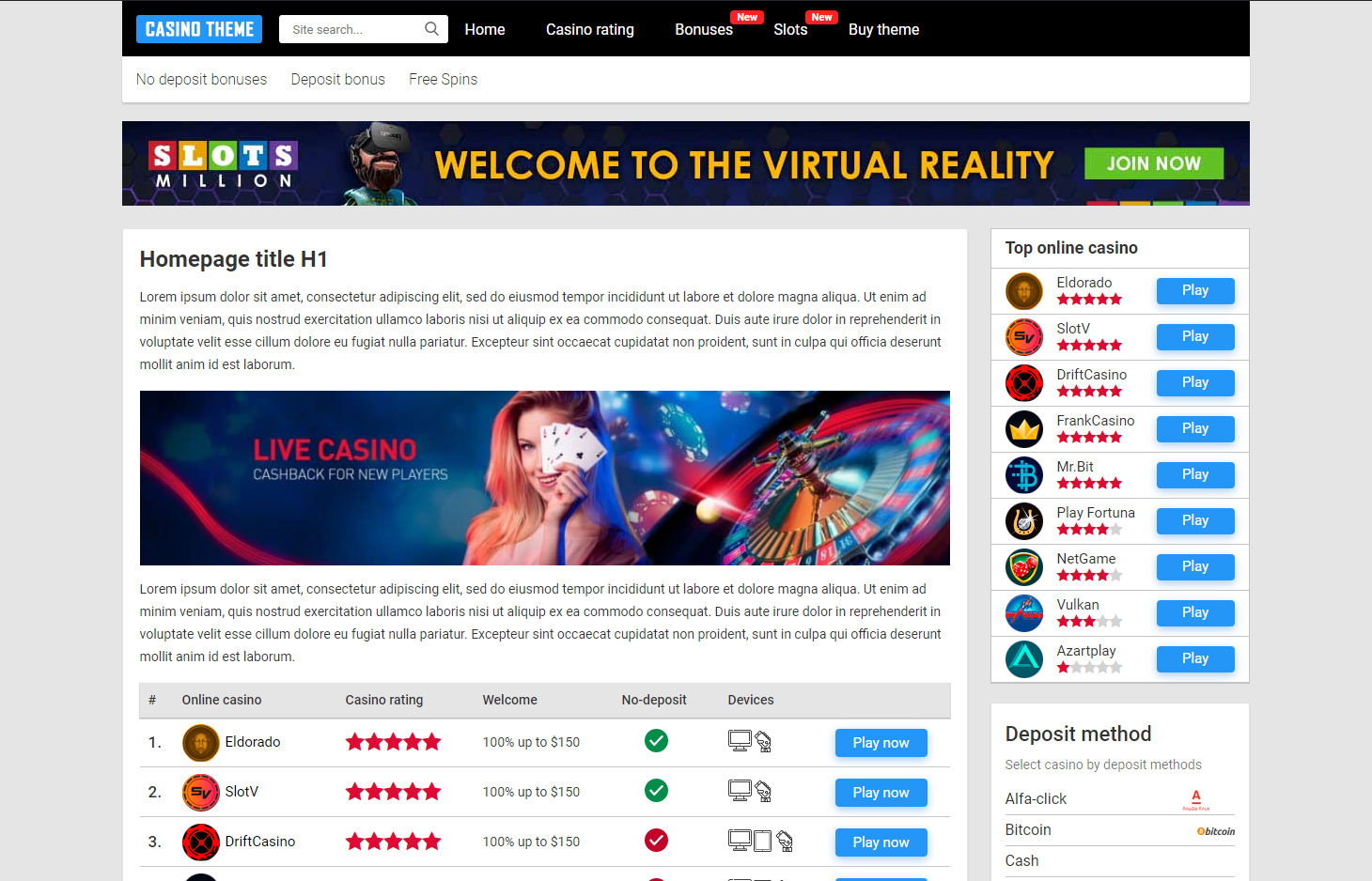Open the DriftCasino name link in the table
This screenshot has width=1372, height=881.
point(260,842)
